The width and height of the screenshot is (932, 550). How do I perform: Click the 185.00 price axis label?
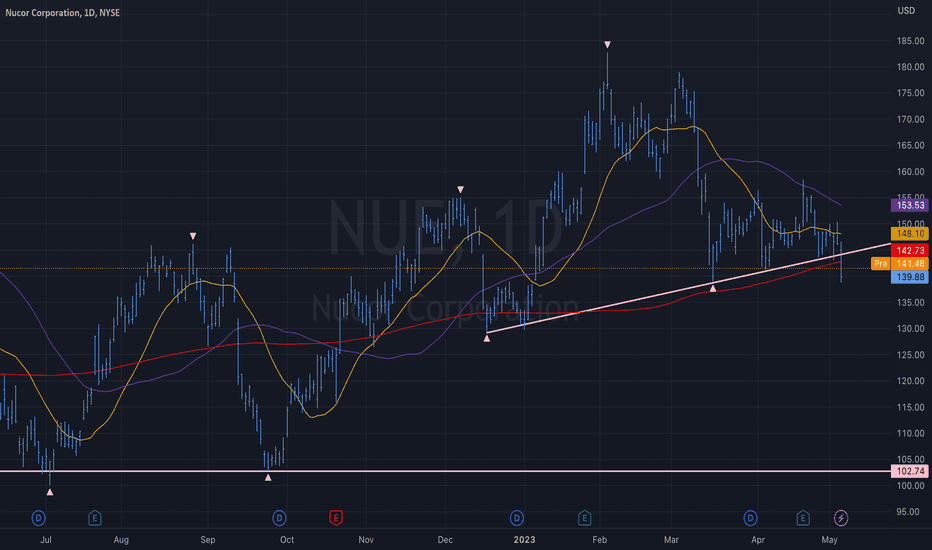[x=911, y=41]
